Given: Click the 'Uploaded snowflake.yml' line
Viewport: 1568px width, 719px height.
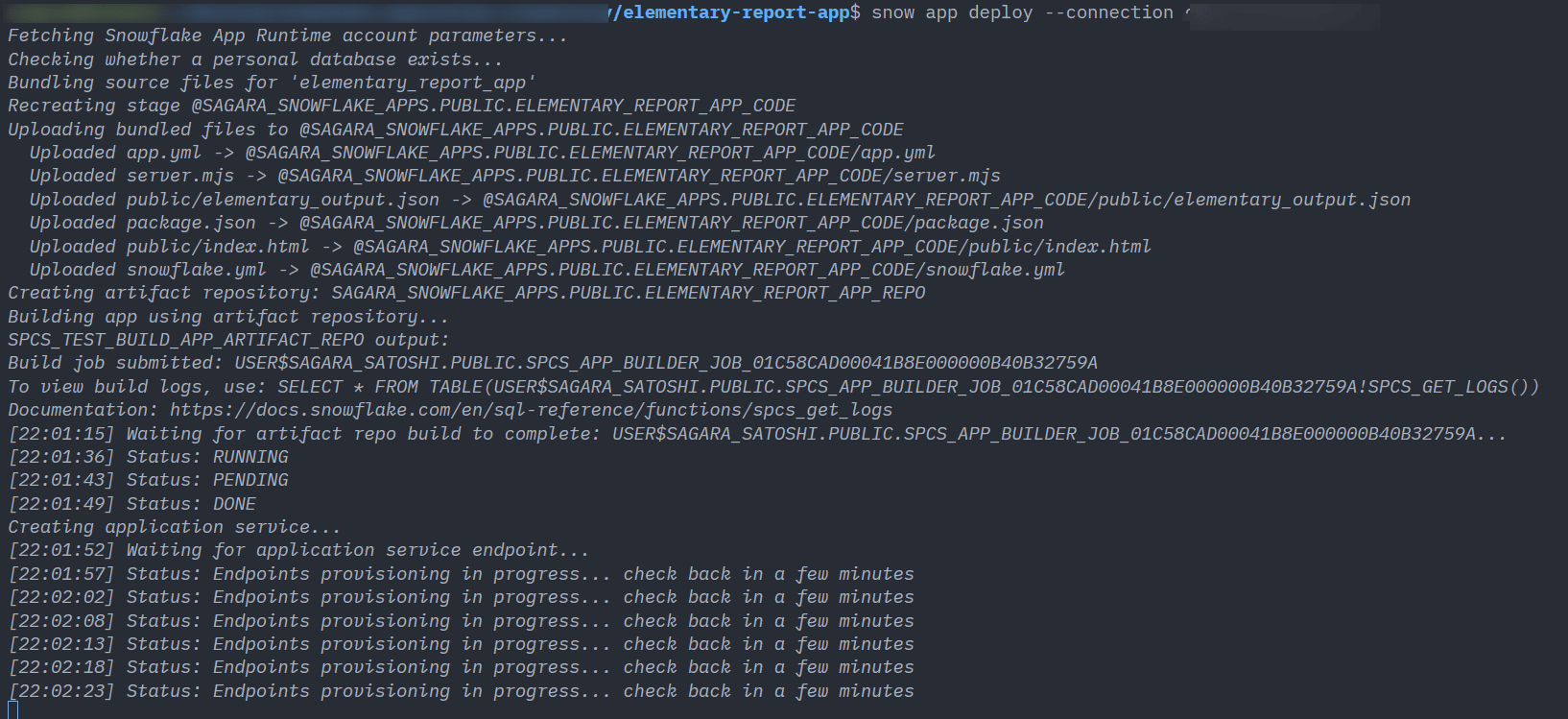Looking at the screenshot, I should [x=547, y=270].
